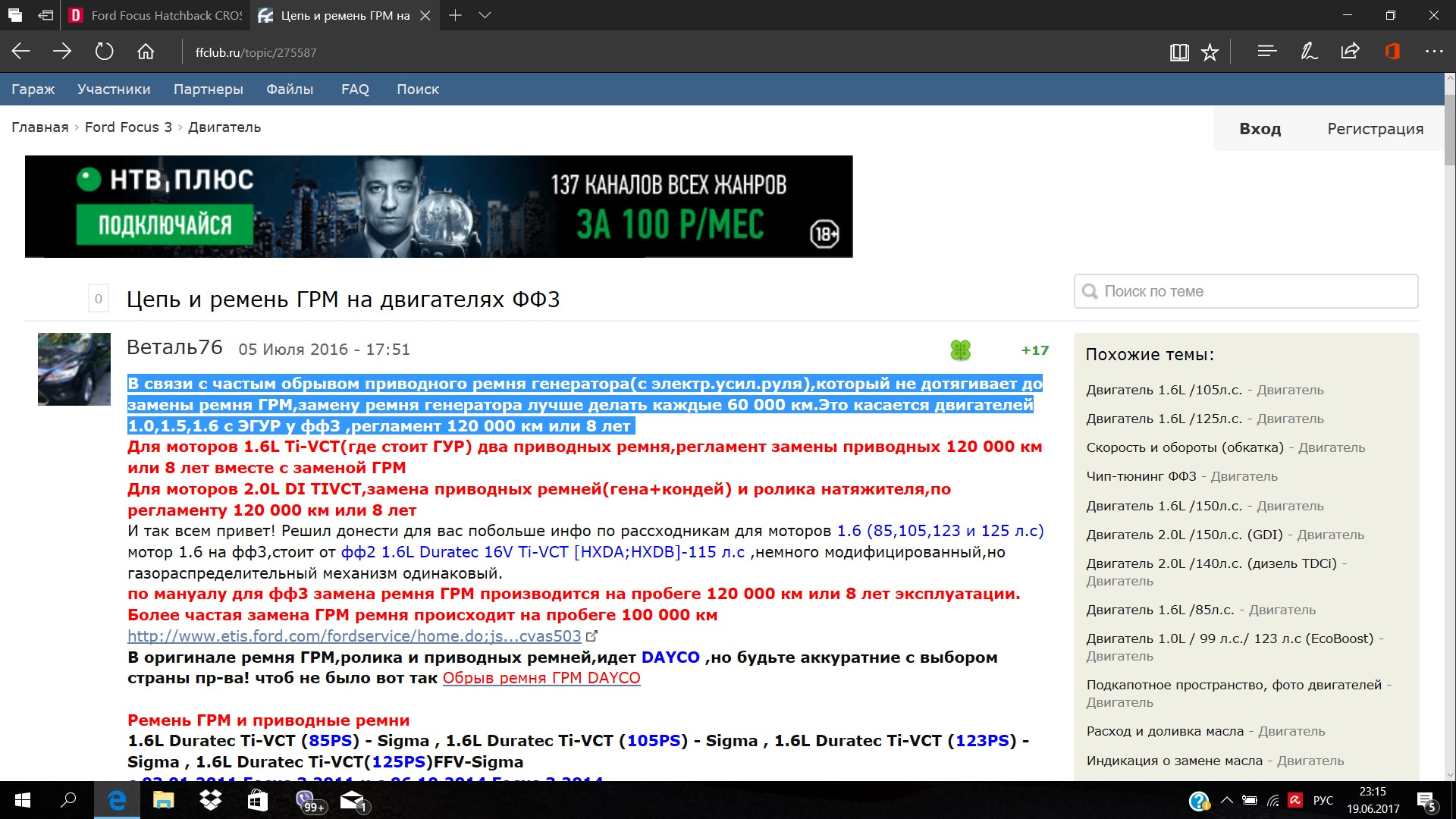This screenshot has width=1456, height=819.
Task: Open the taskbar search magnifier
Action: coord(69,800)
